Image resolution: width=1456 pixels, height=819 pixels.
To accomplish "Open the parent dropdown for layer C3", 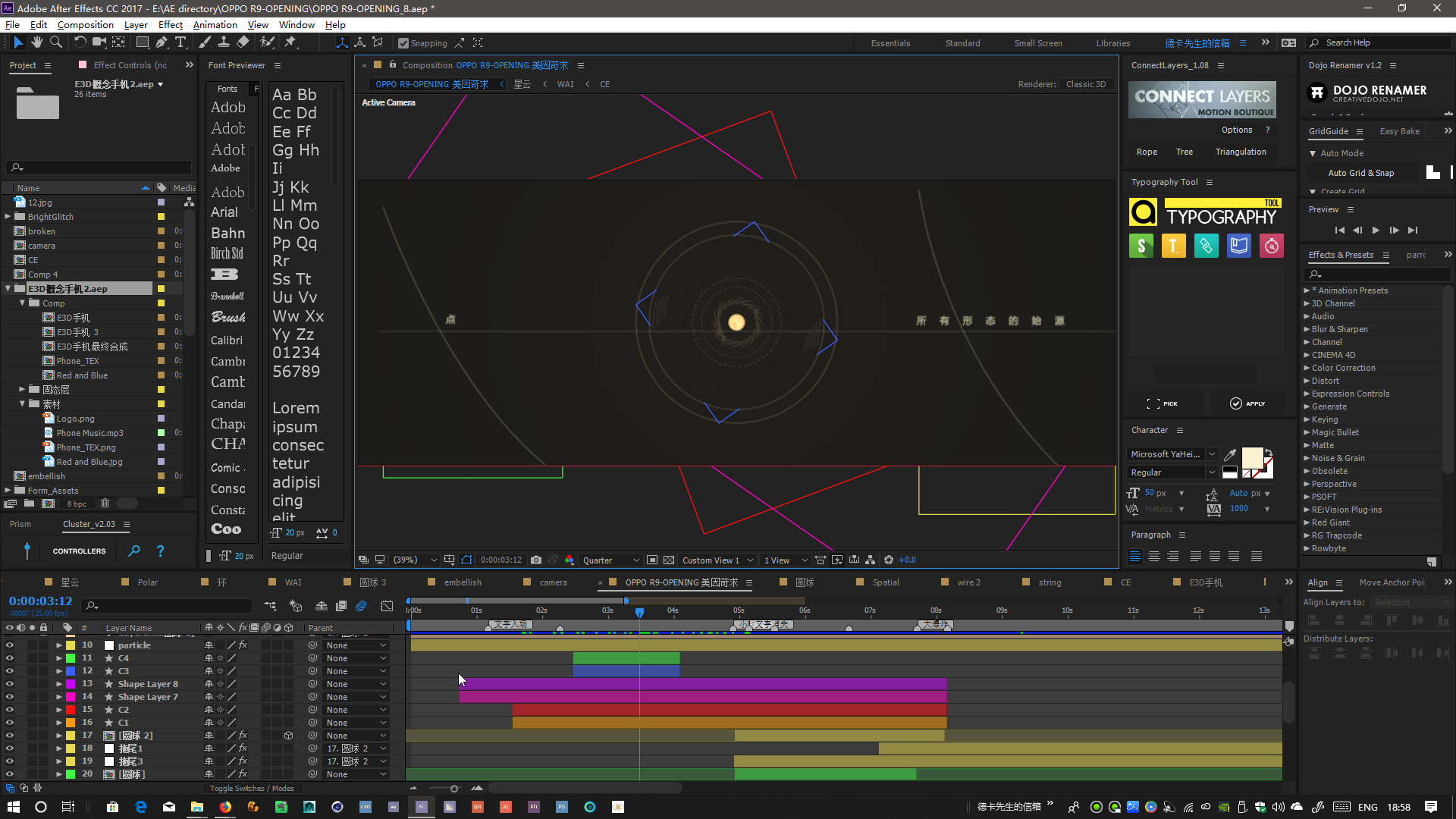I will point(356,671).
